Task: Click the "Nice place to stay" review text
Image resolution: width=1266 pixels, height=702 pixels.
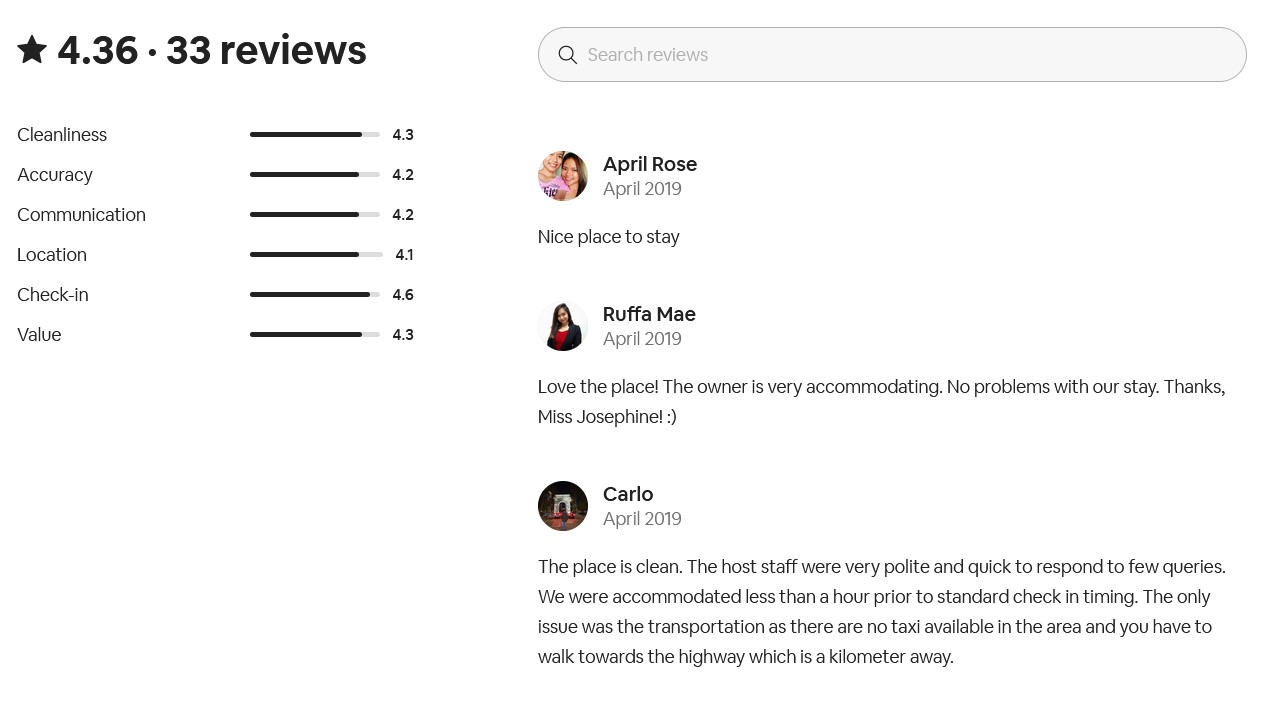Action: (x=609, y=237)
